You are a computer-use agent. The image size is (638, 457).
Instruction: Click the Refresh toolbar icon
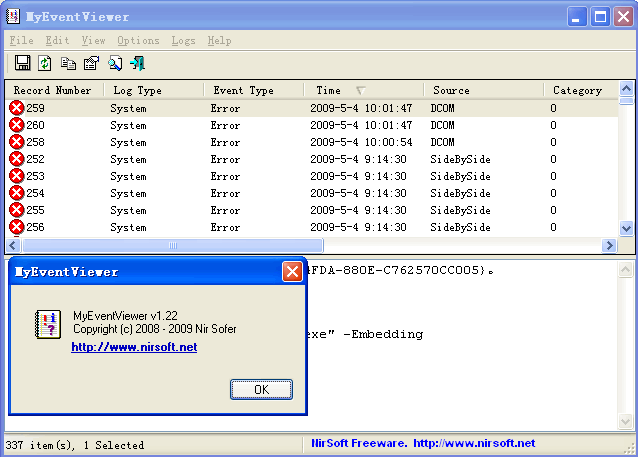click(x=45, y=63)
